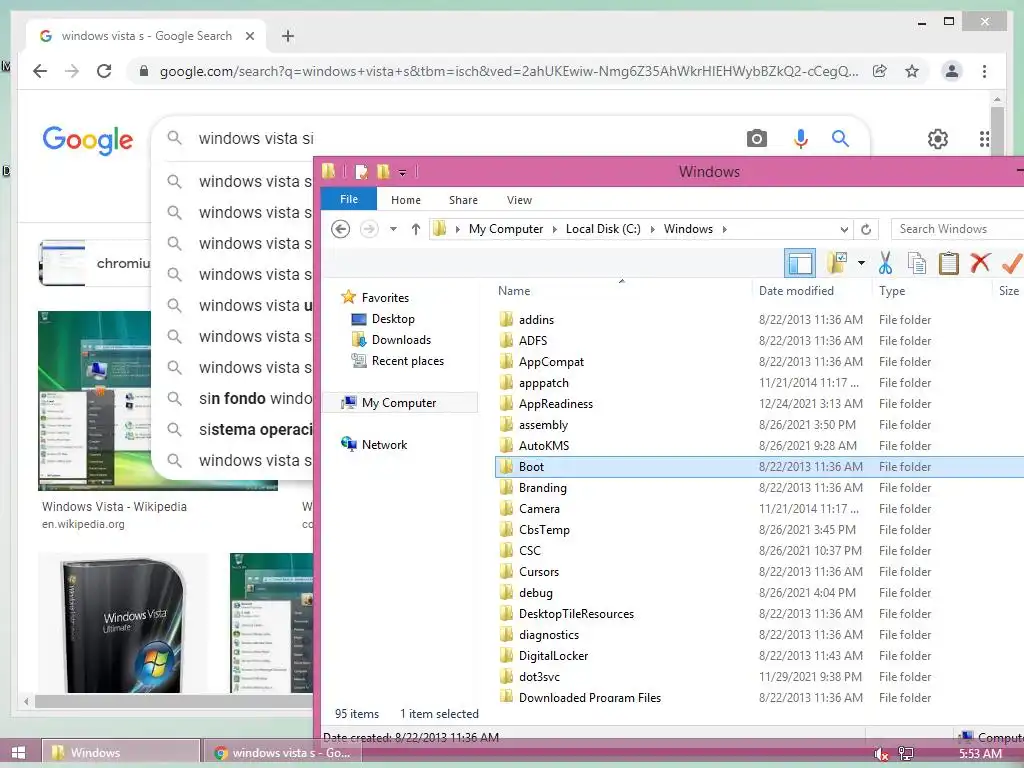The image size is (1024, 768).
Task: Select Desktop under Favorites
Action: click(392, 319)
